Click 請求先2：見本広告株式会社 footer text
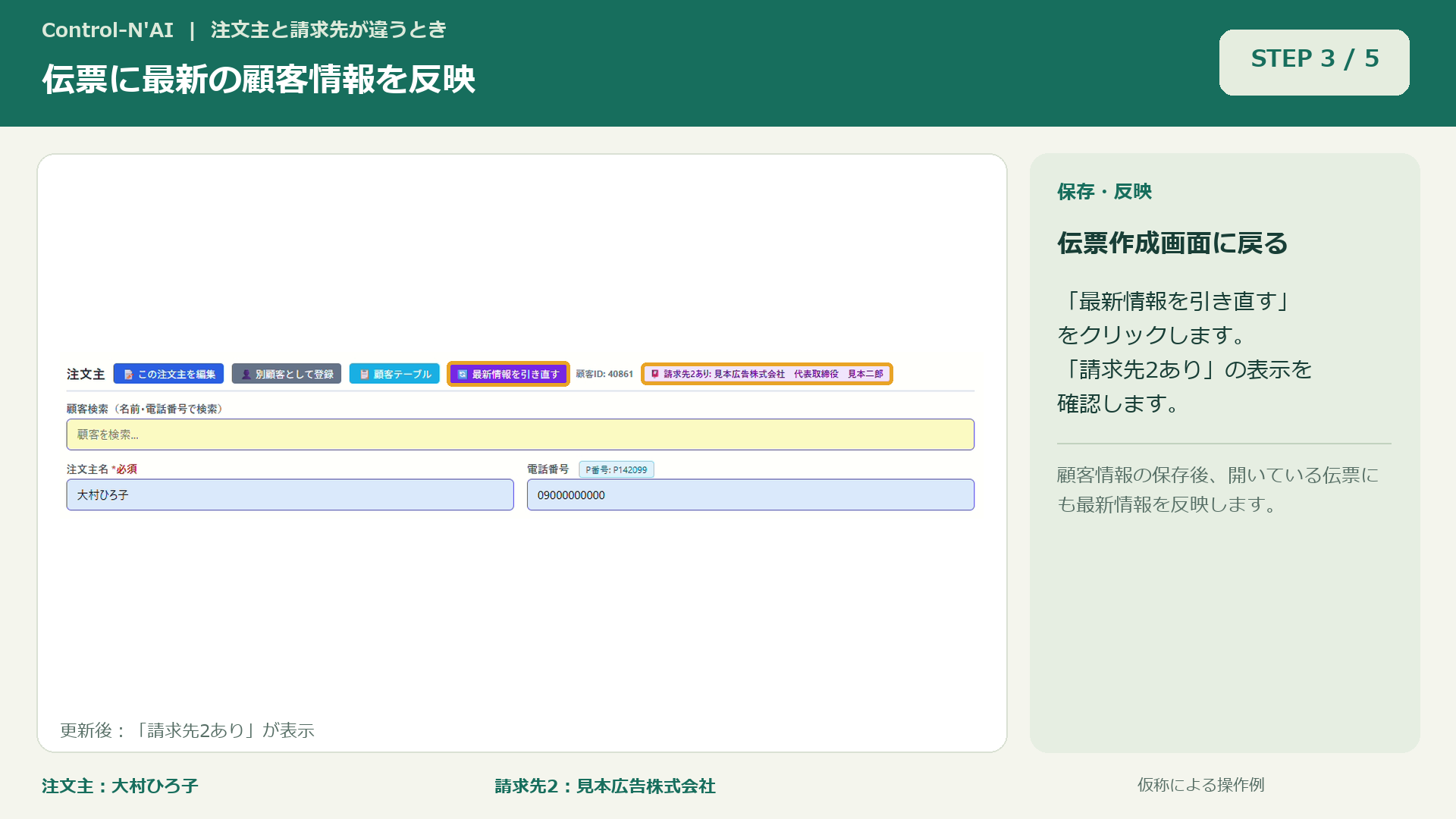 point(605,786)
